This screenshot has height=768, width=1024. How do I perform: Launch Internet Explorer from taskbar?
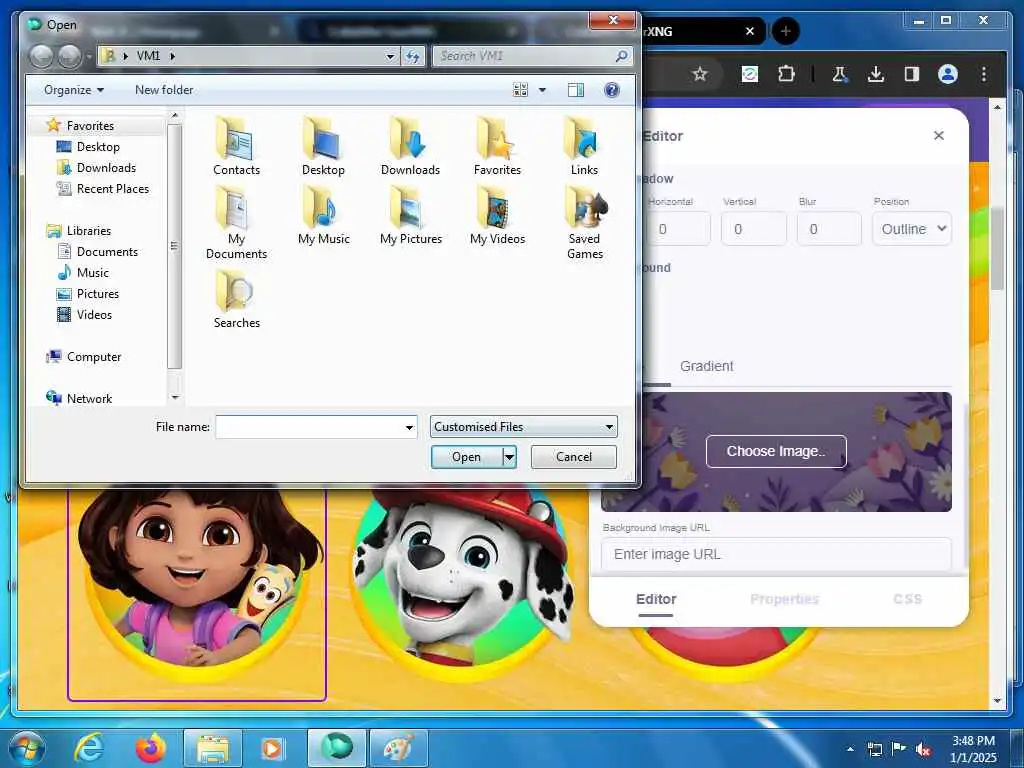(88, 747)
